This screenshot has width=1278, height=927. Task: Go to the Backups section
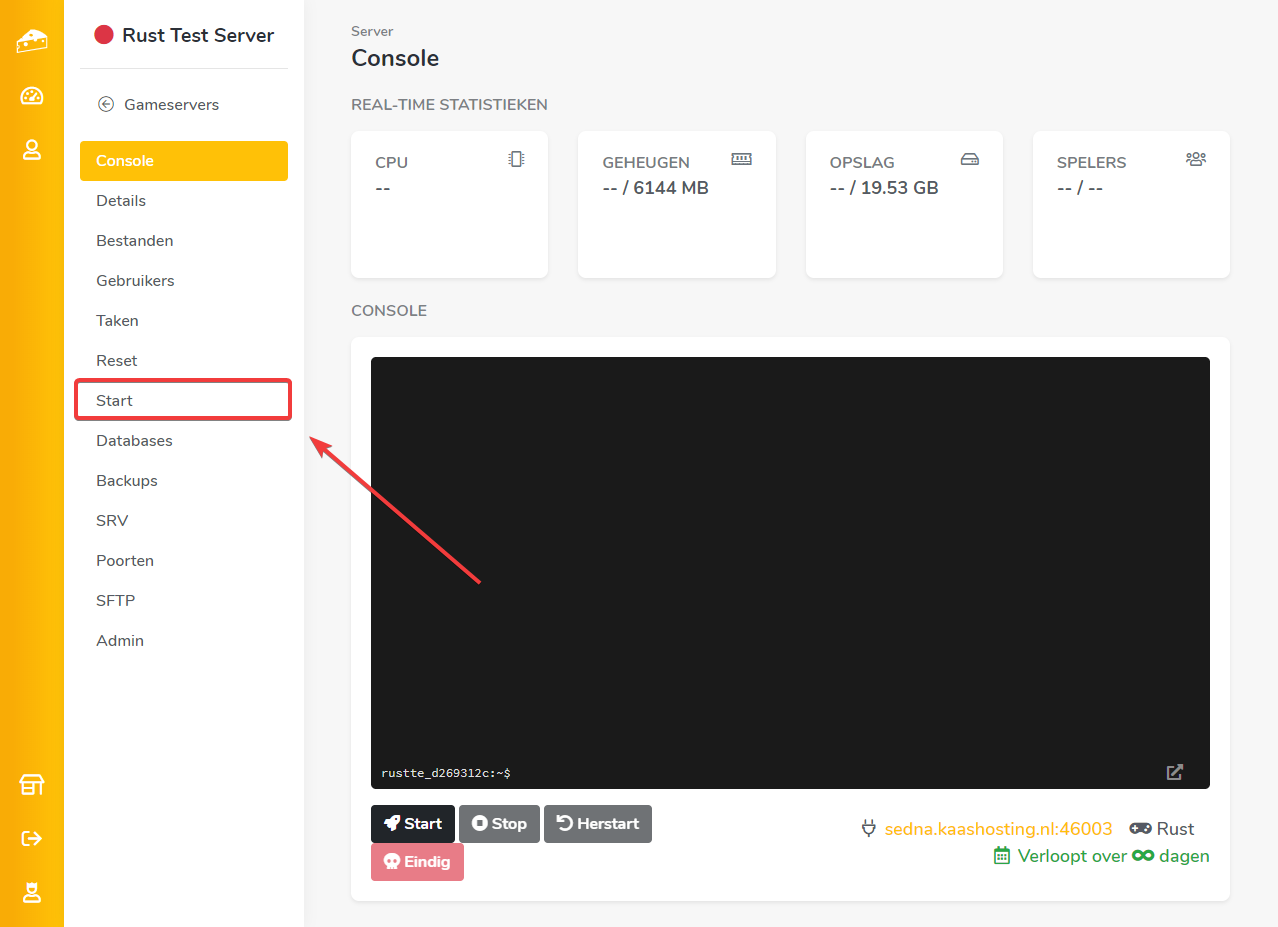click(x=127, y=481)
